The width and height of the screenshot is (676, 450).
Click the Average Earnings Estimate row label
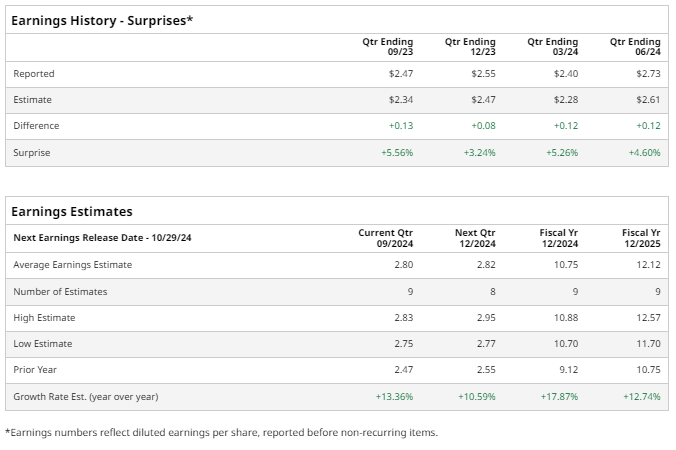(x=72, y=265)
